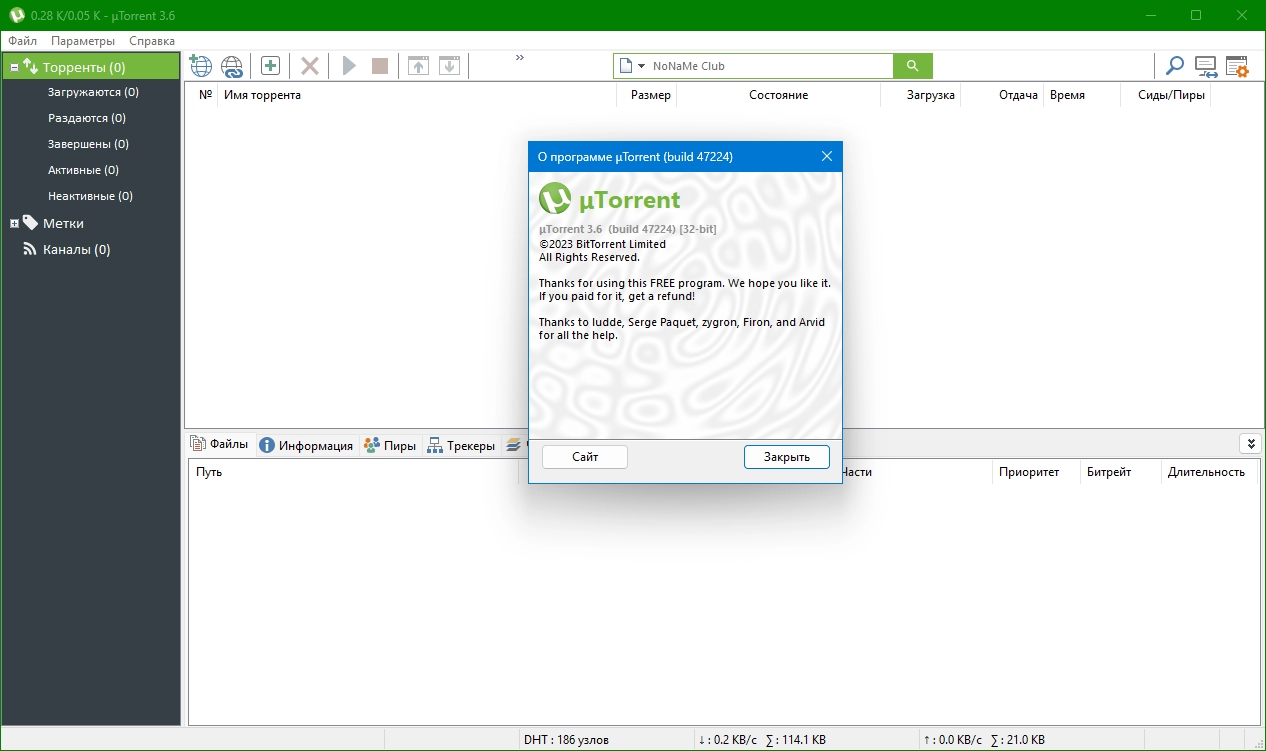Click the upload speed status entry
Screen dimensions: 1266x751
tap(983, 740)
